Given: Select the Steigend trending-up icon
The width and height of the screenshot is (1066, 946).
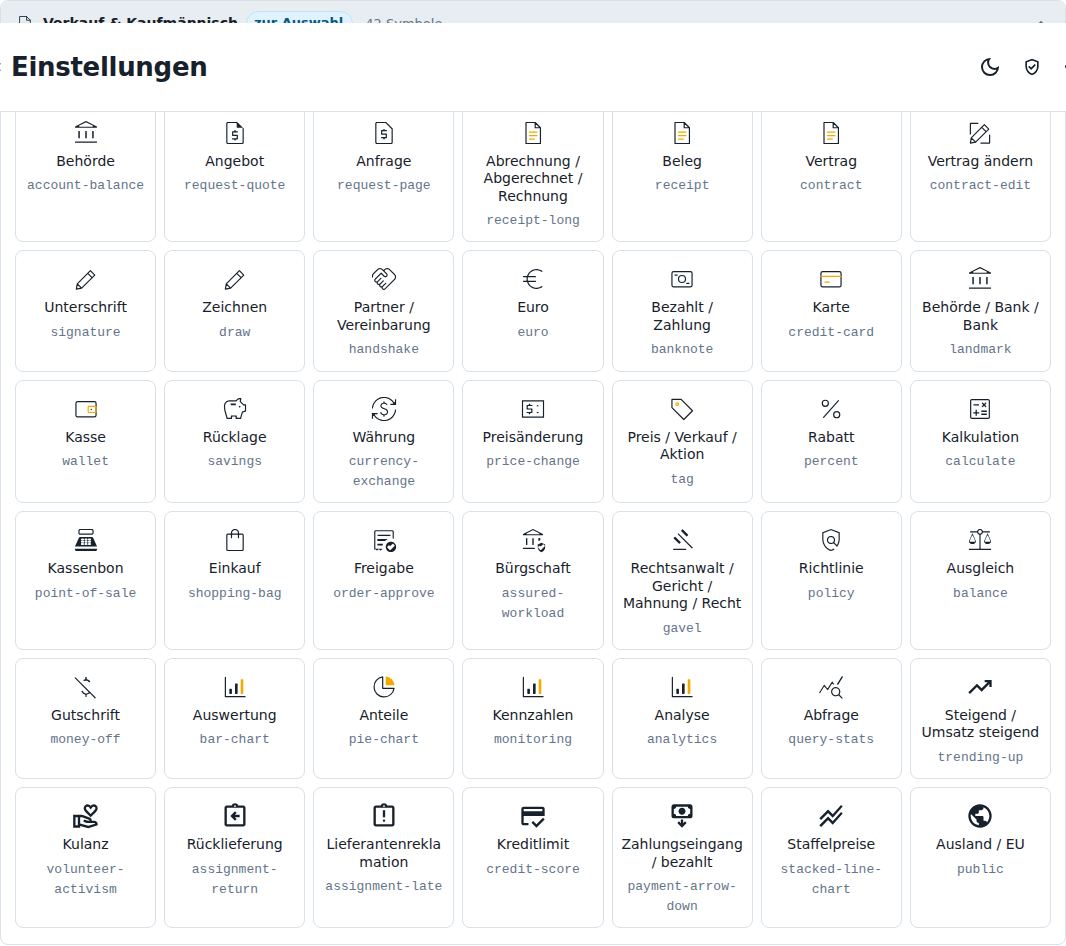Looking at the screenshot, I should point(980,687).
